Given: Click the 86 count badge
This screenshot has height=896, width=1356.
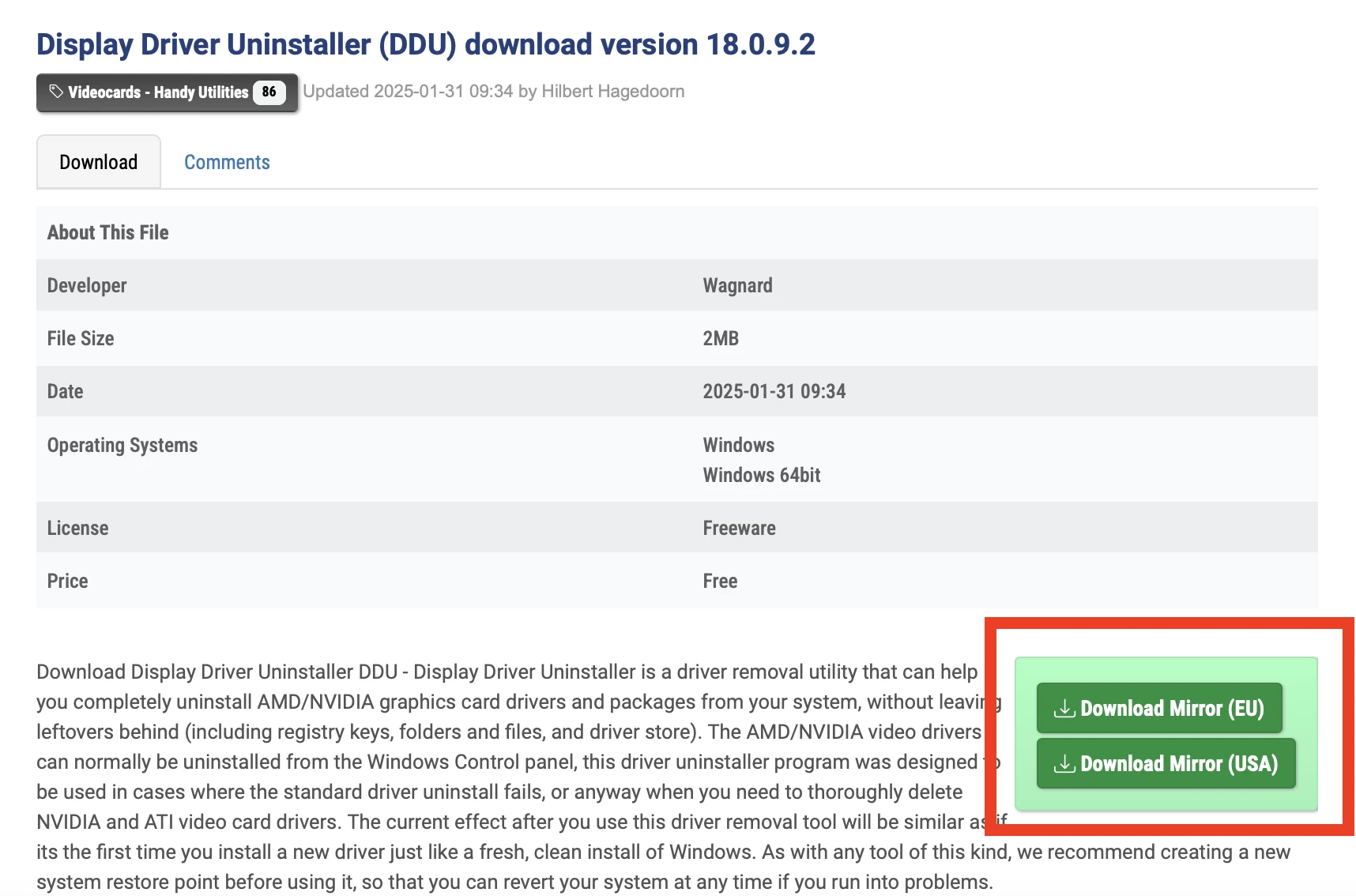Looking at the screenshot, I should 269,92.
